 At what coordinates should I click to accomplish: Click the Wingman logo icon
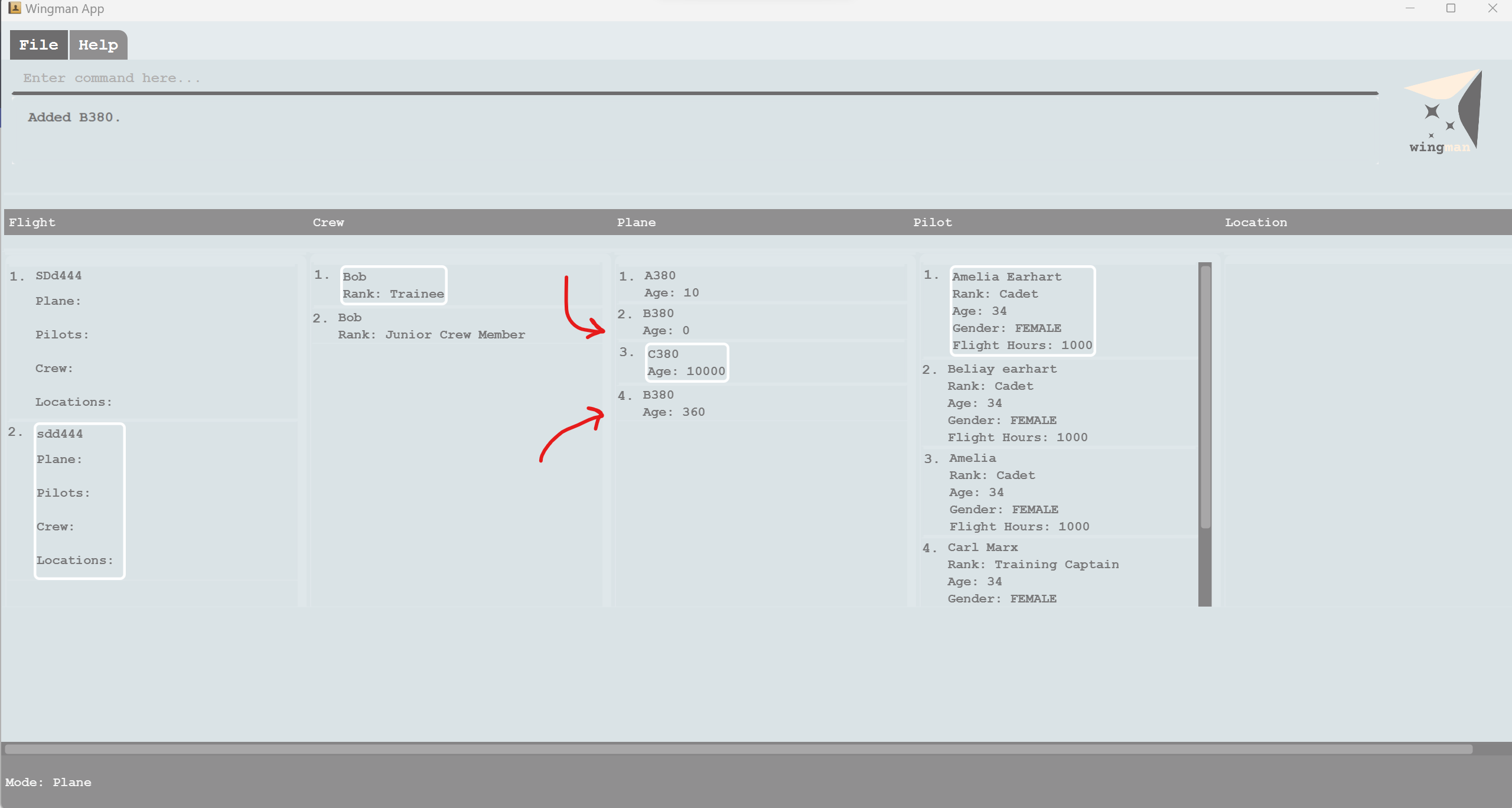click(x=1443, y=112)
